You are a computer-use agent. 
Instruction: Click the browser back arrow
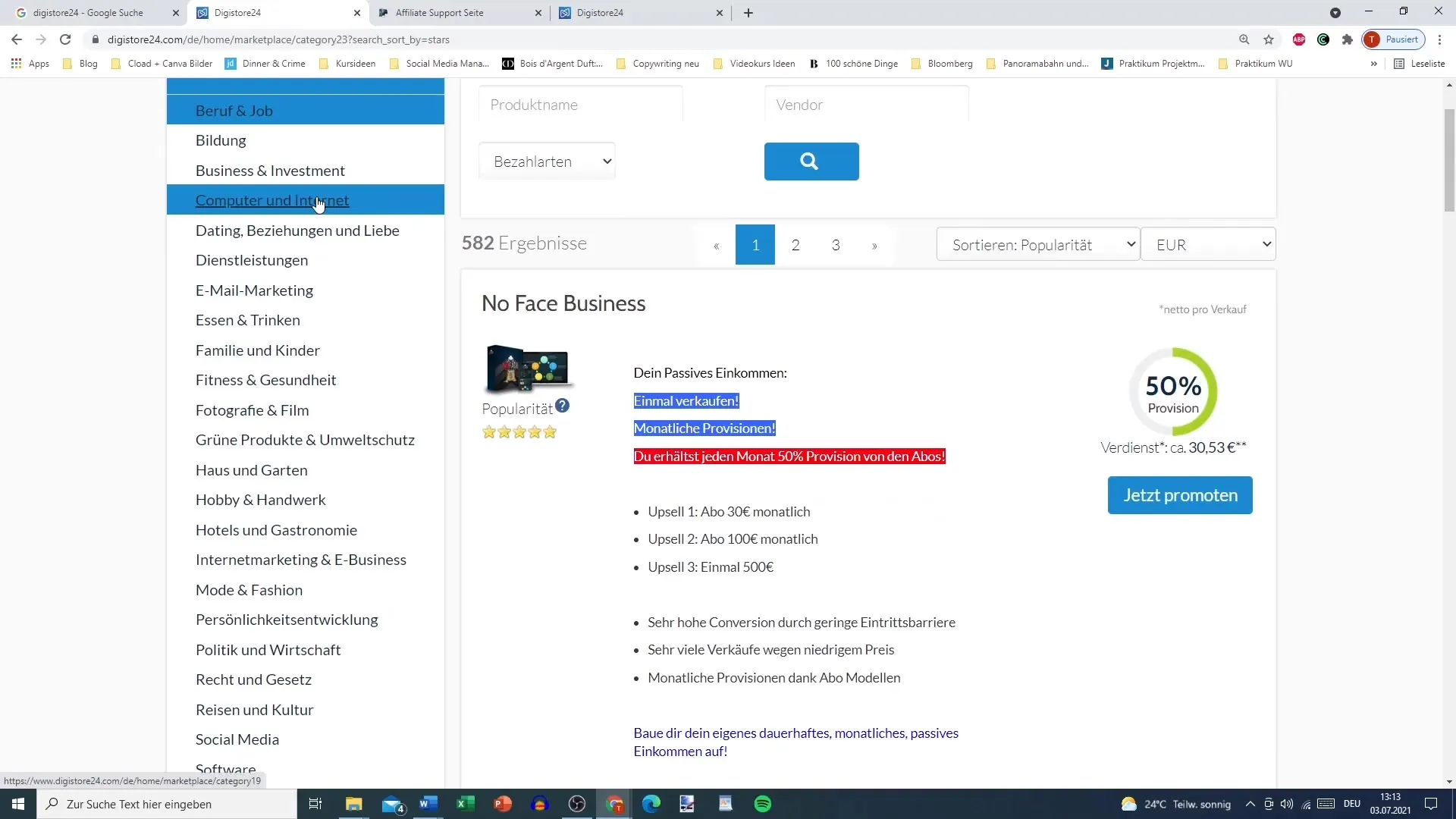click(17, 39)
